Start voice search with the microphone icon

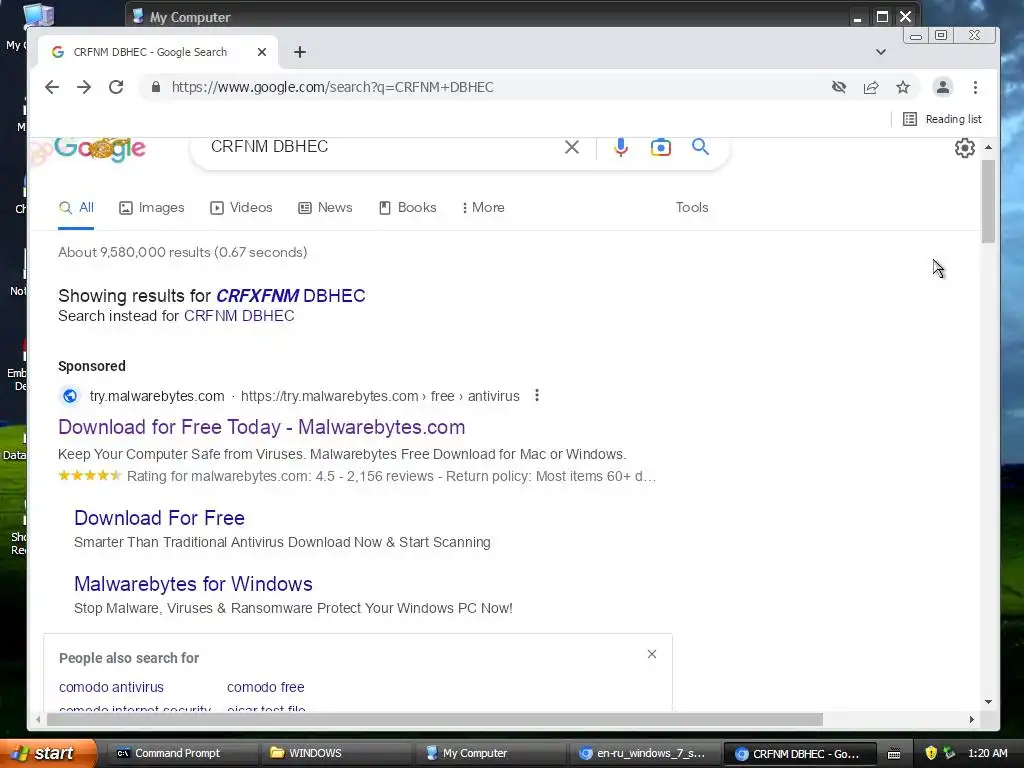[x=620, y=147]
